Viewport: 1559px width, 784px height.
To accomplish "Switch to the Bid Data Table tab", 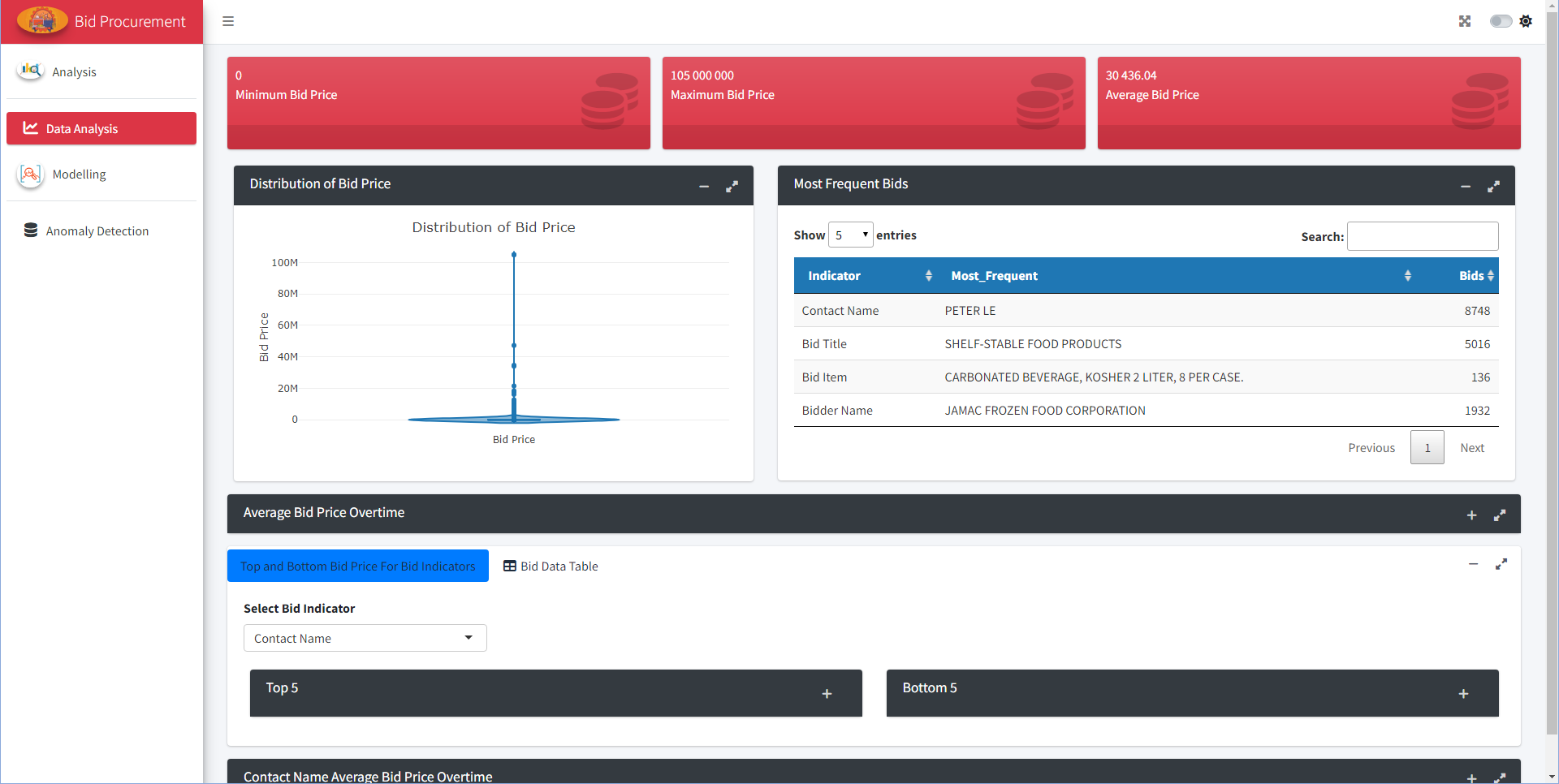I will [x=551, y=566].
